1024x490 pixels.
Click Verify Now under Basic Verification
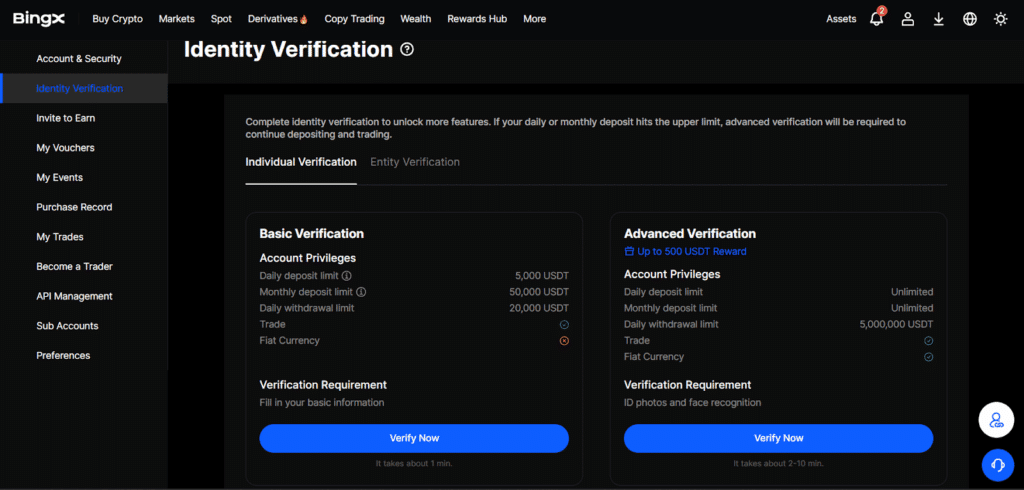pos(414,438)
